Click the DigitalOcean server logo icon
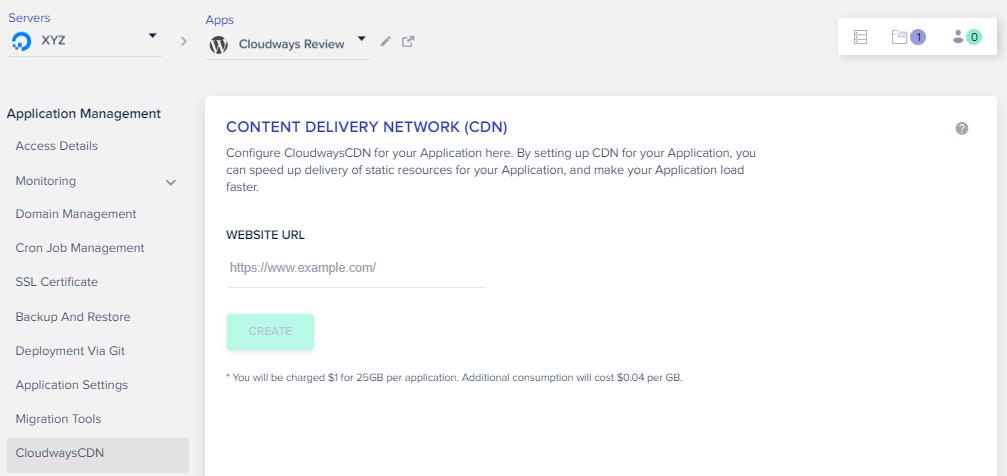 [x=21, y=41]
